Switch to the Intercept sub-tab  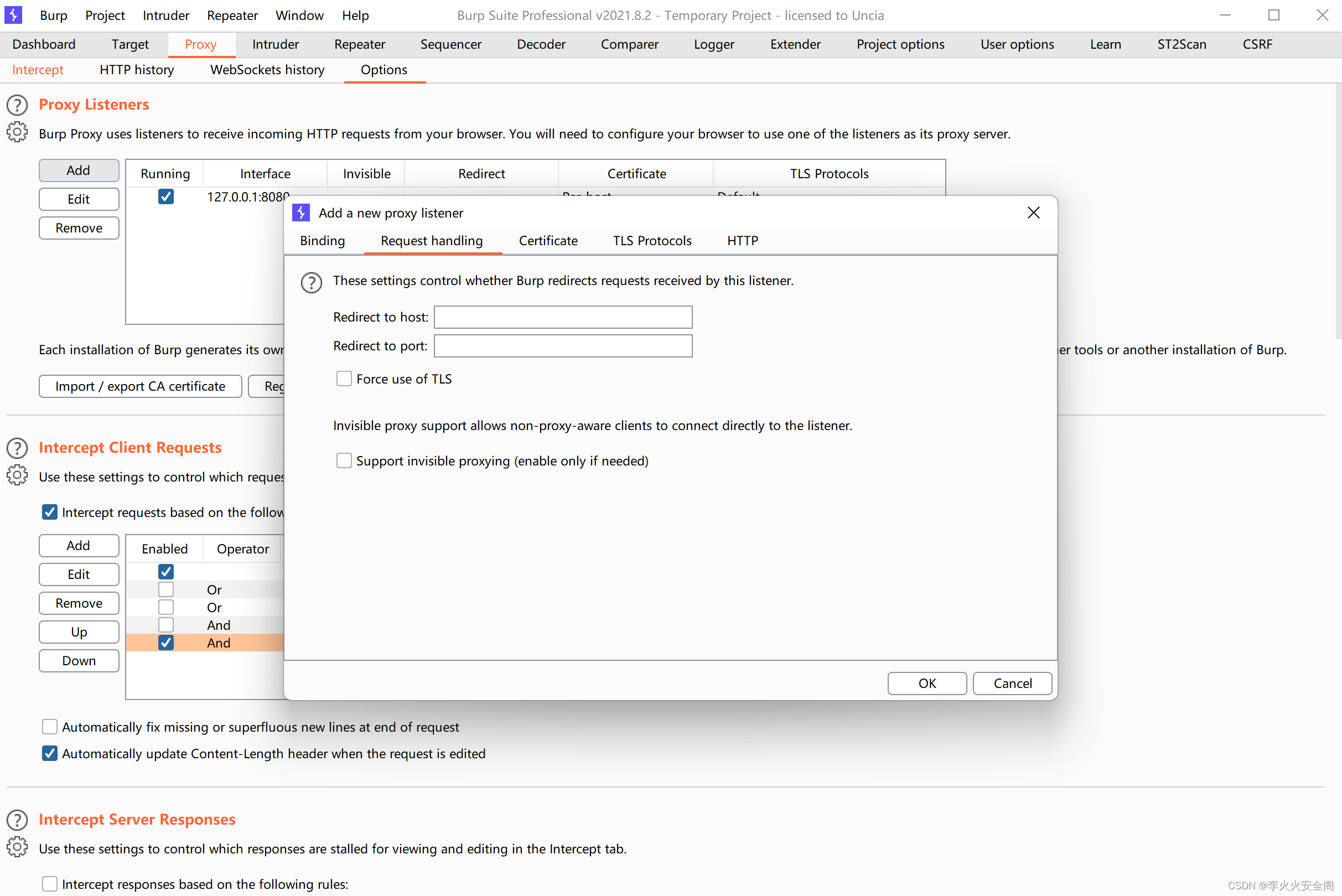38,70
